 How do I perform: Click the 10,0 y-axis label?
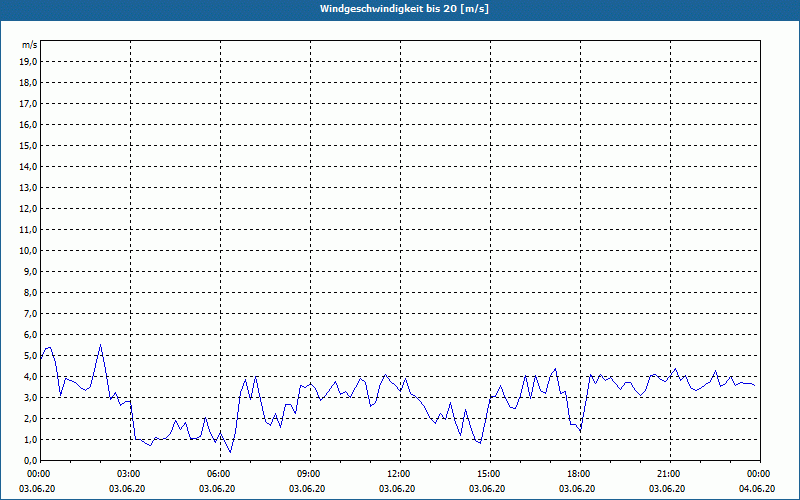(28, 251)
